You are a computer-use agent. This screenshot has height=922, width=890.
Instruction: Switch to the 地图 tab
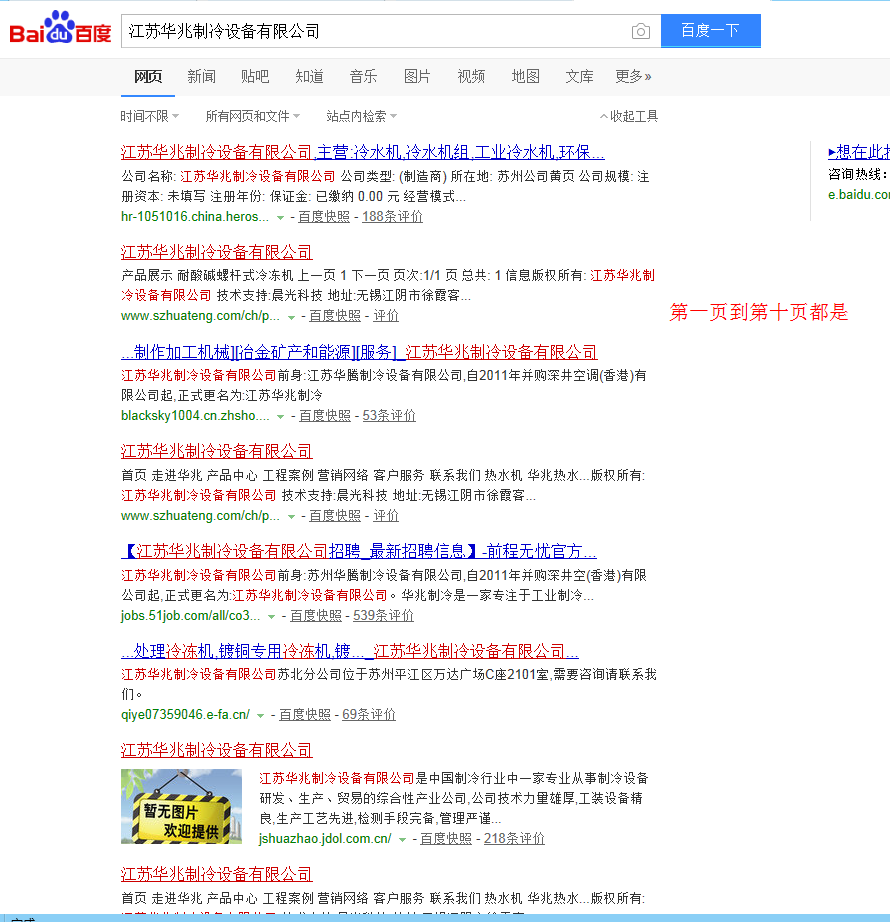(x=526, y=76)
